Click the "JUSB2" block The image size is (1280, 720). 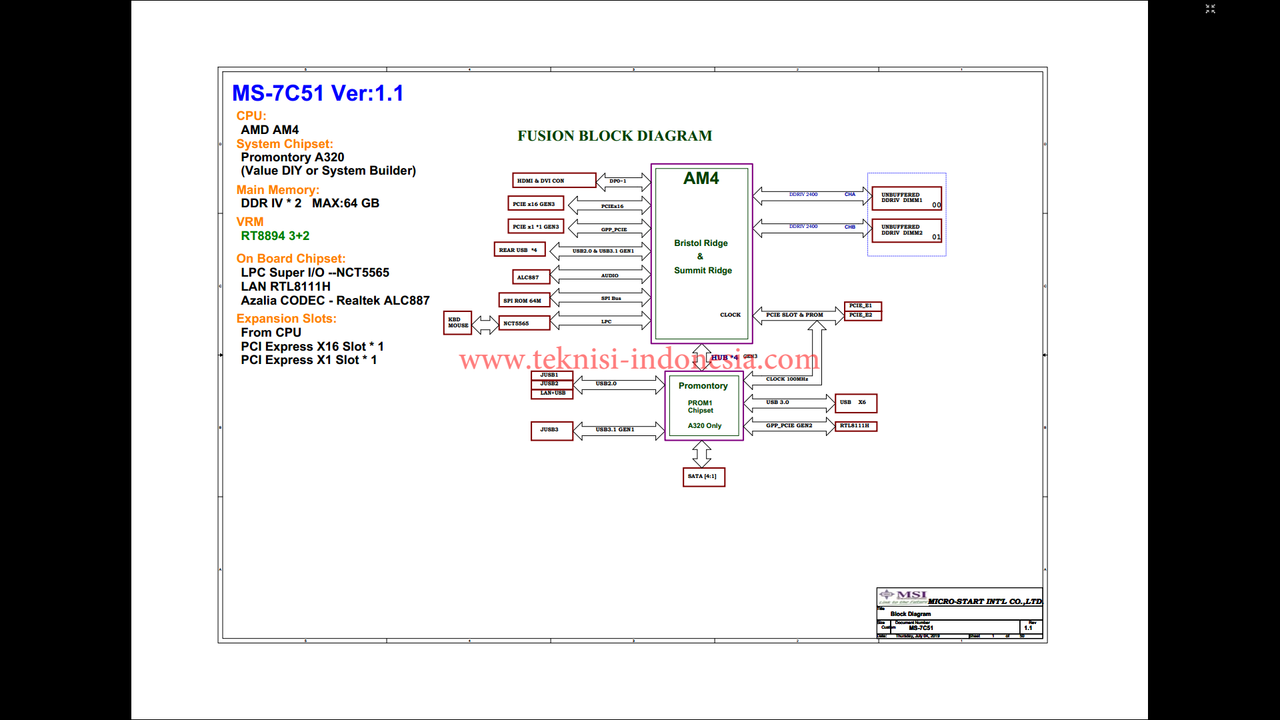[551, 384]
